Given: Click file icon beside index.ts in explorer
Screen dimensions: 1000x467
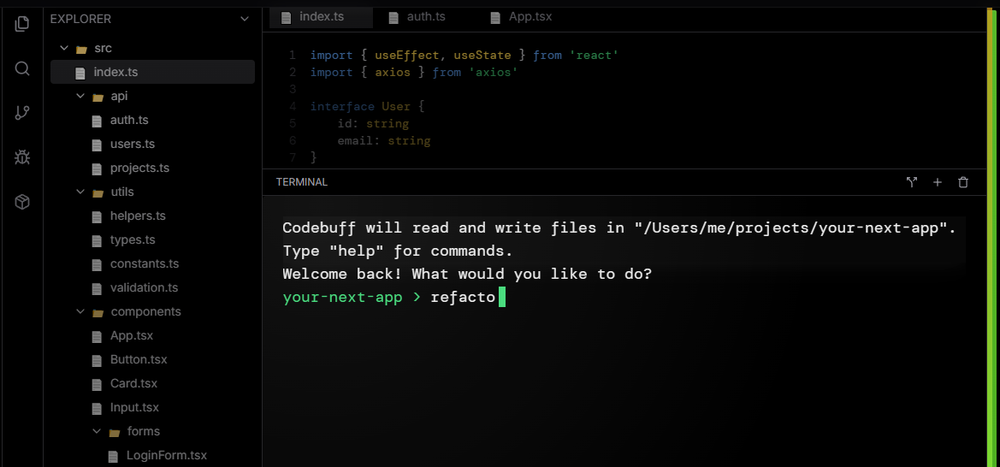Looking at the screenshot, I should [x=80, y=73].
